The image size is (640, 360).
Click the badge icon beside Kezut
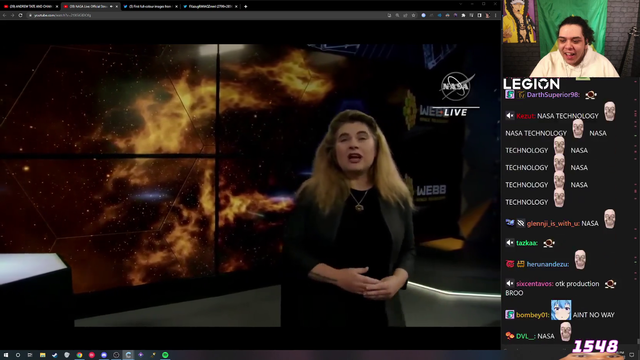510,116
